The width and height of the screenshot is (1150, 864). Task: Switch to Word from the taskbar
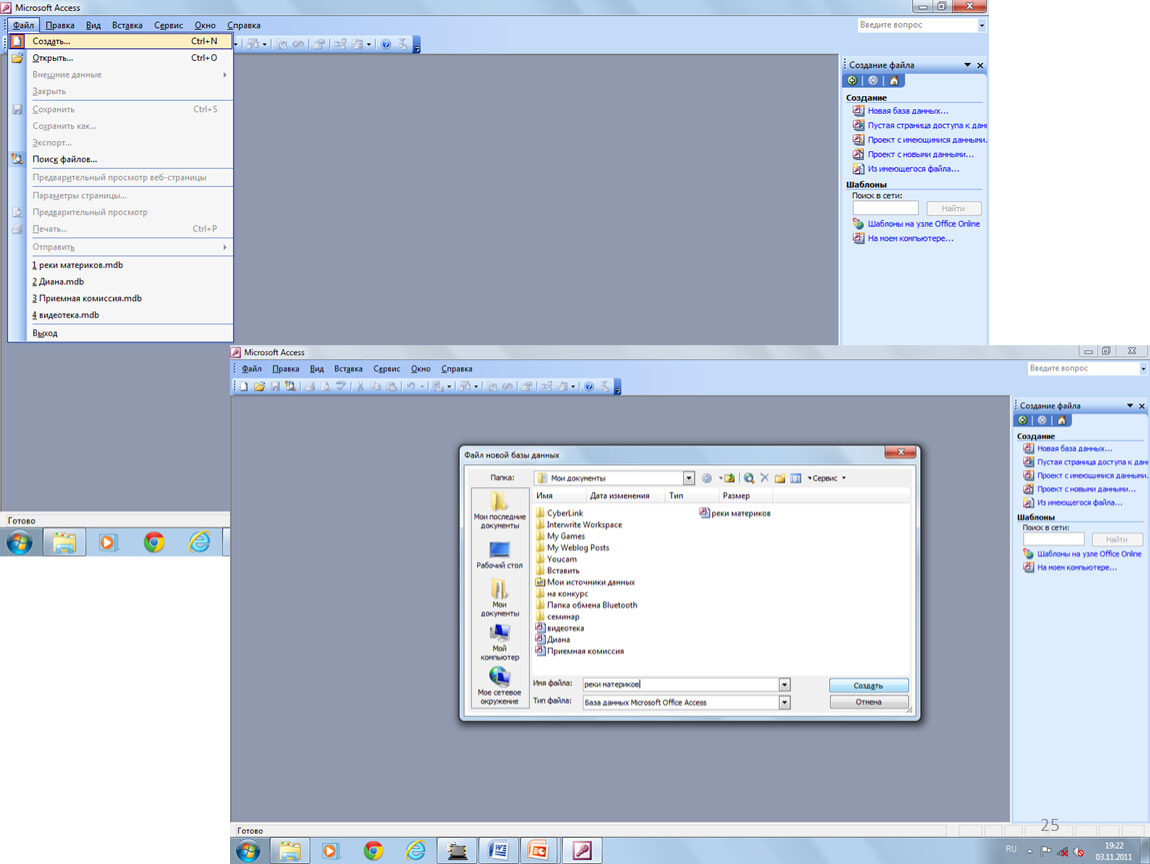pos(499,851)
